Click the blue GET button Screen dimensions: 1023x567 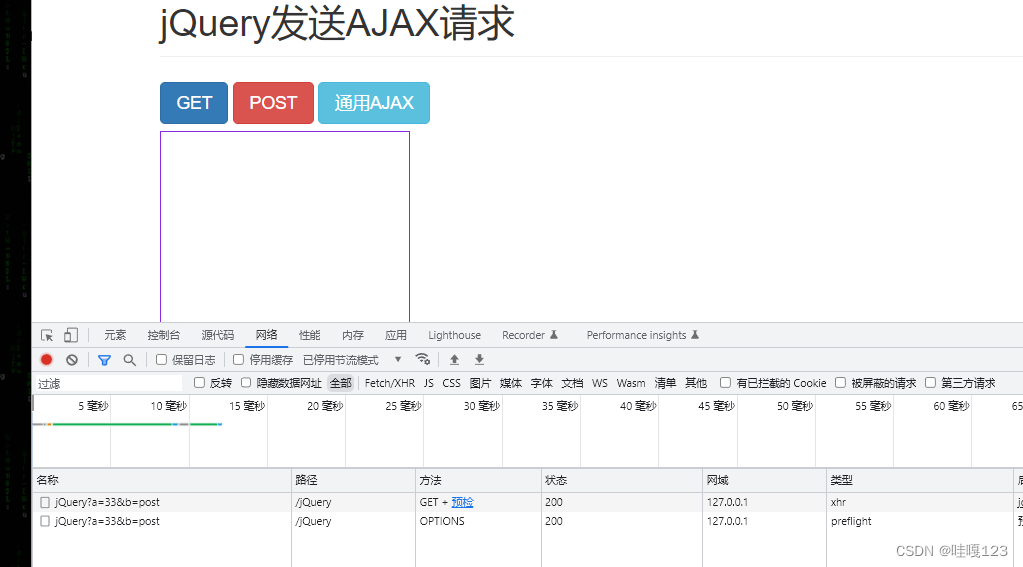pyautogui.click(x=194, y=103)
